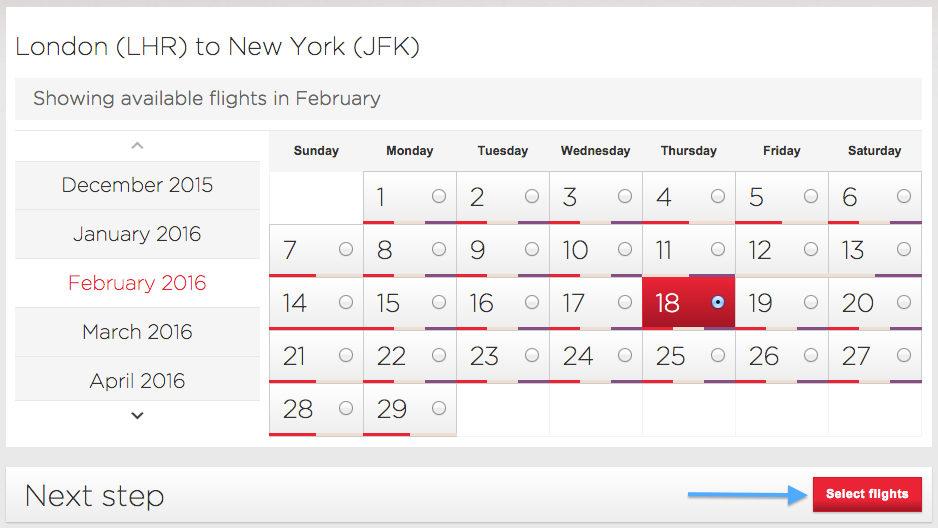Select April 2016 in month list
938x528 pixels.
(137, 380)
